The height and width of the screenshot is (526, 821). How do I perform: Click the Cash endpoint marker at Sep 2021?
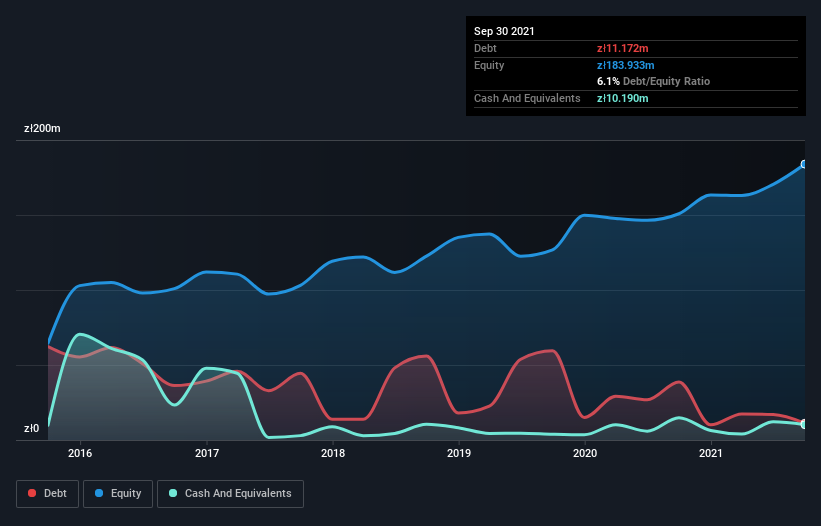(804, 424)
